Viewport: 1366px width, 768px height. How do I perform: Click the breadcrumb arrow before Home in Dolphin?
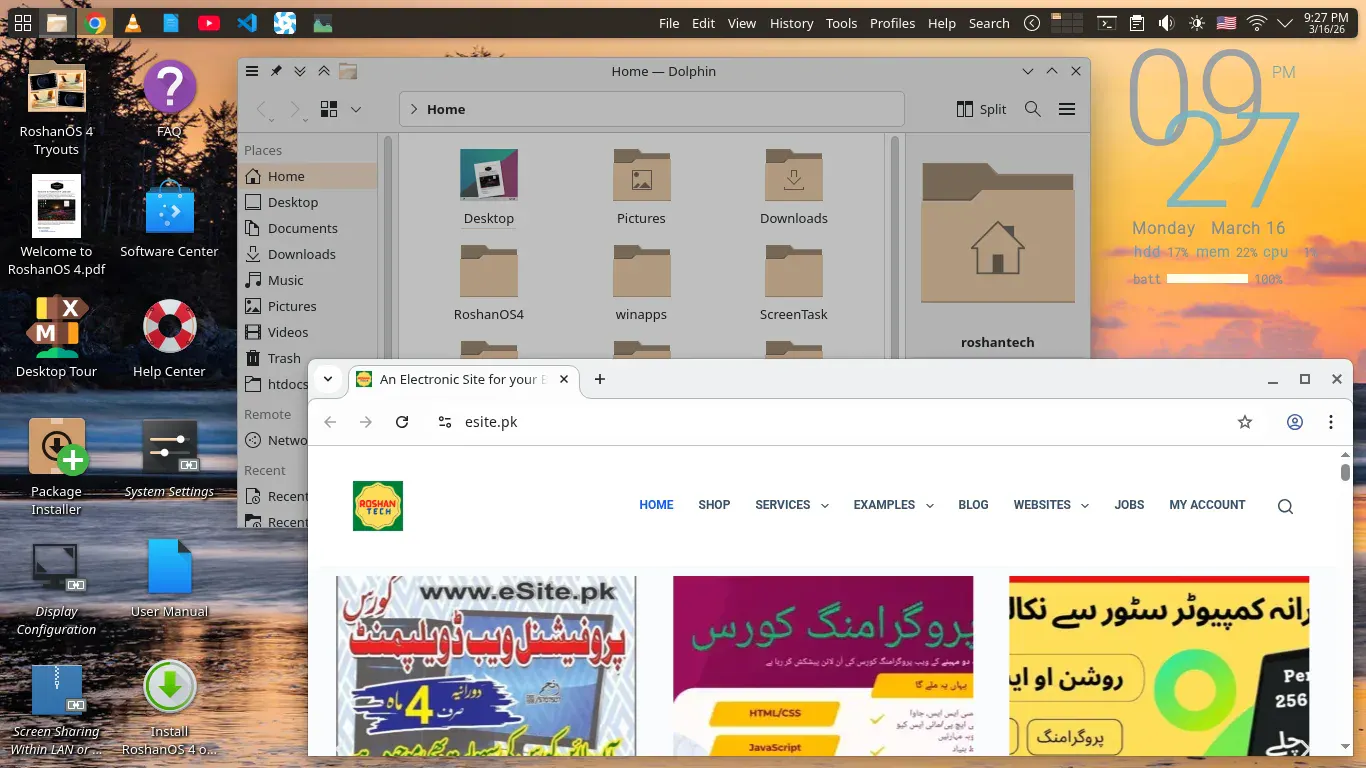[414, 109]
